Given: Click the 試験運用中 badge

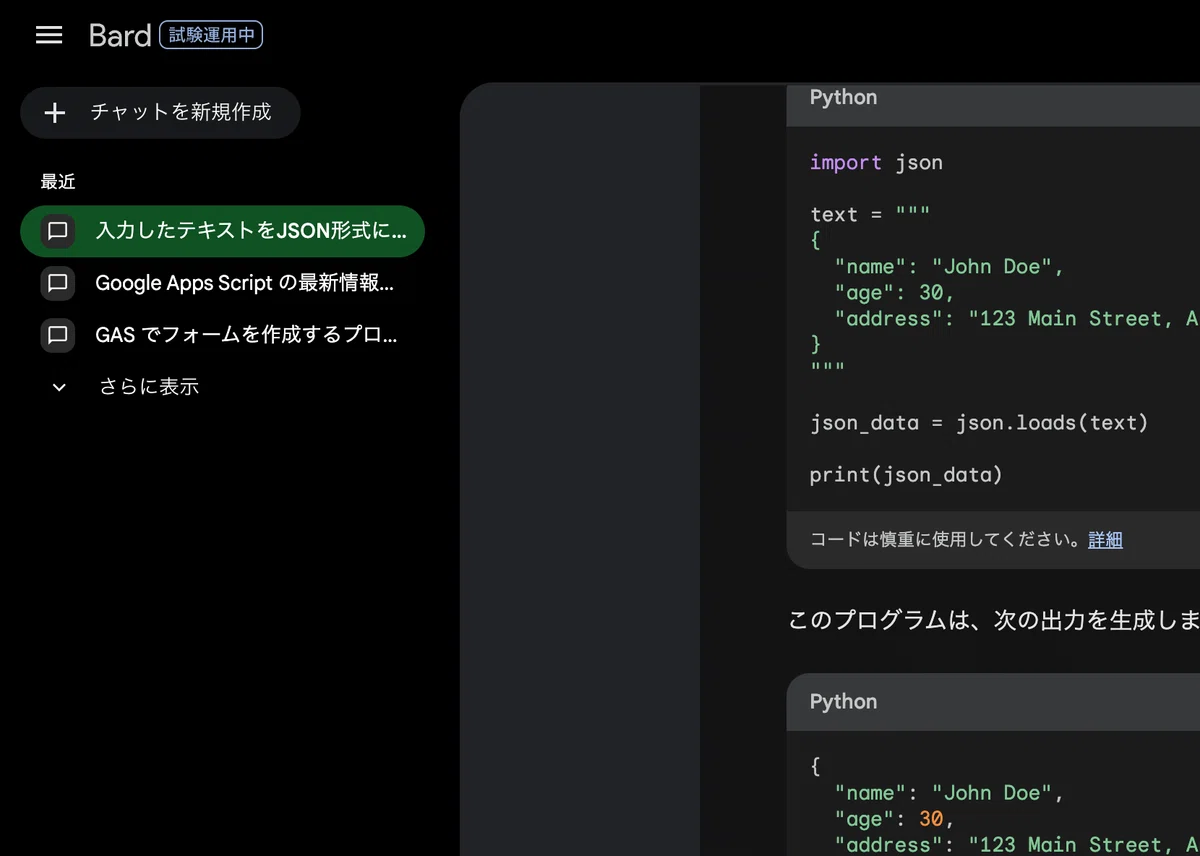Looking at the screenshot, I should [x=211, y=36].
